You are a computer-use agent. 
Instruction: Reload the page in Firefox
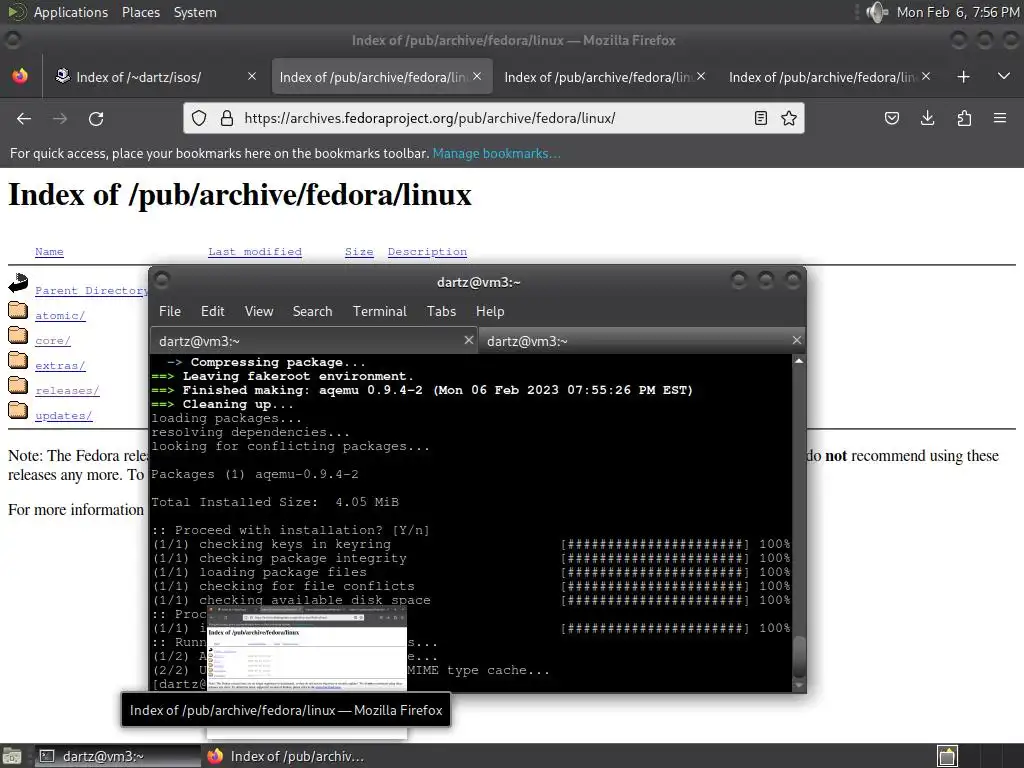tap(96, 118)
